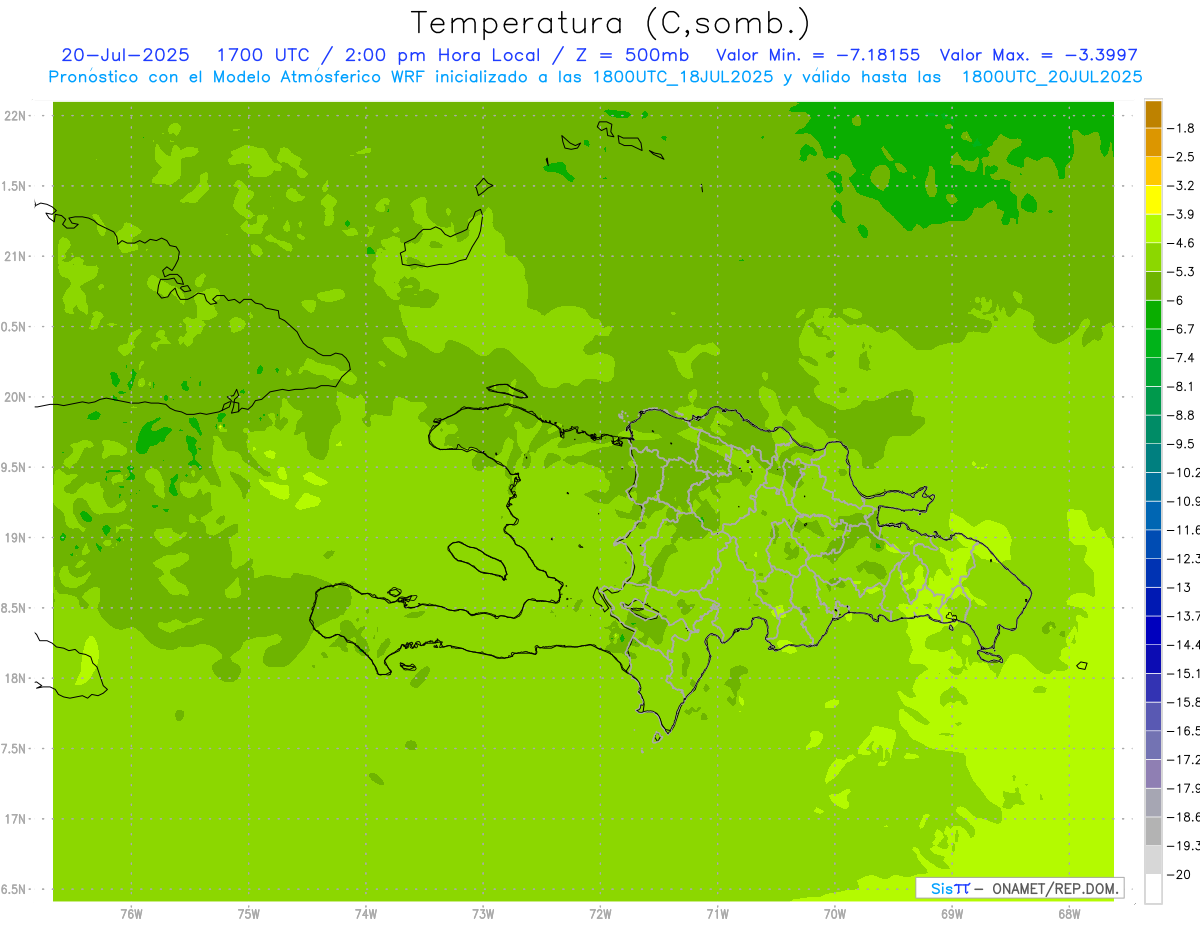Viewport: 1200px width, 927px height.
Task: Click the "Valor Min. = -7.18155" text
Action: [x=818, y=55]
